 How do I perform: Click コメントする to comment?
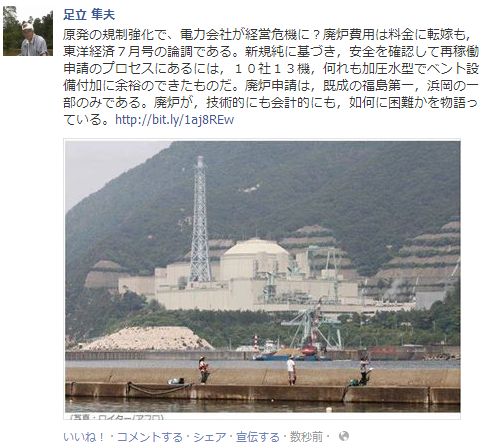[x=150, y=437]
